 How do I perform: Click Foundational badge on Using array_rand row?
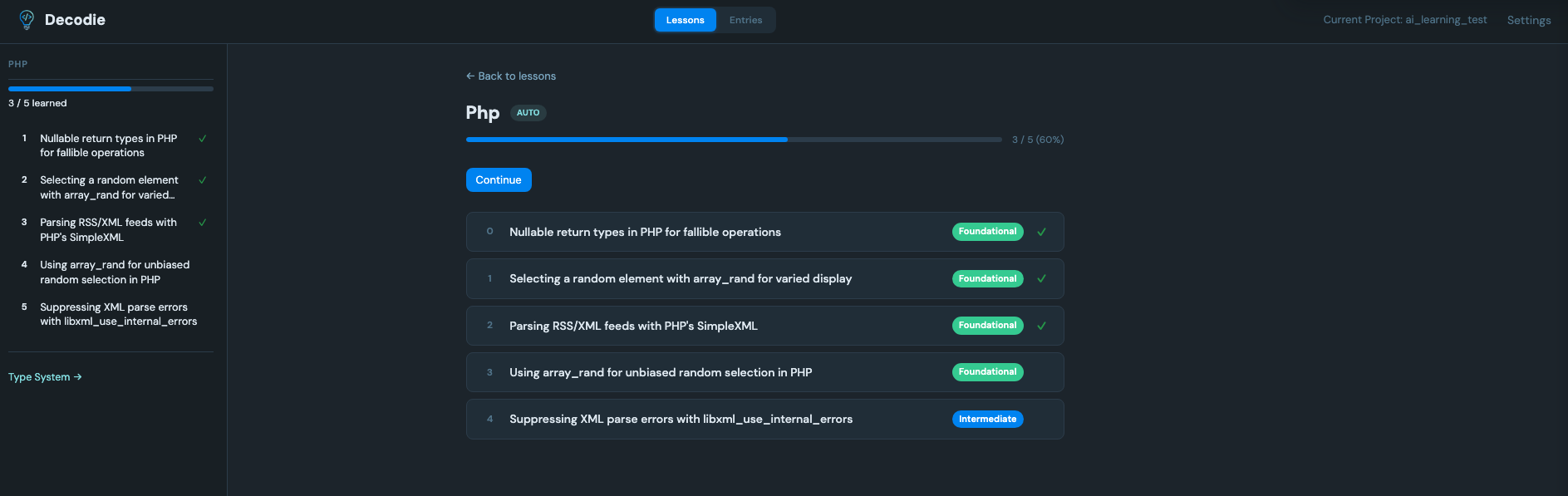987,372
